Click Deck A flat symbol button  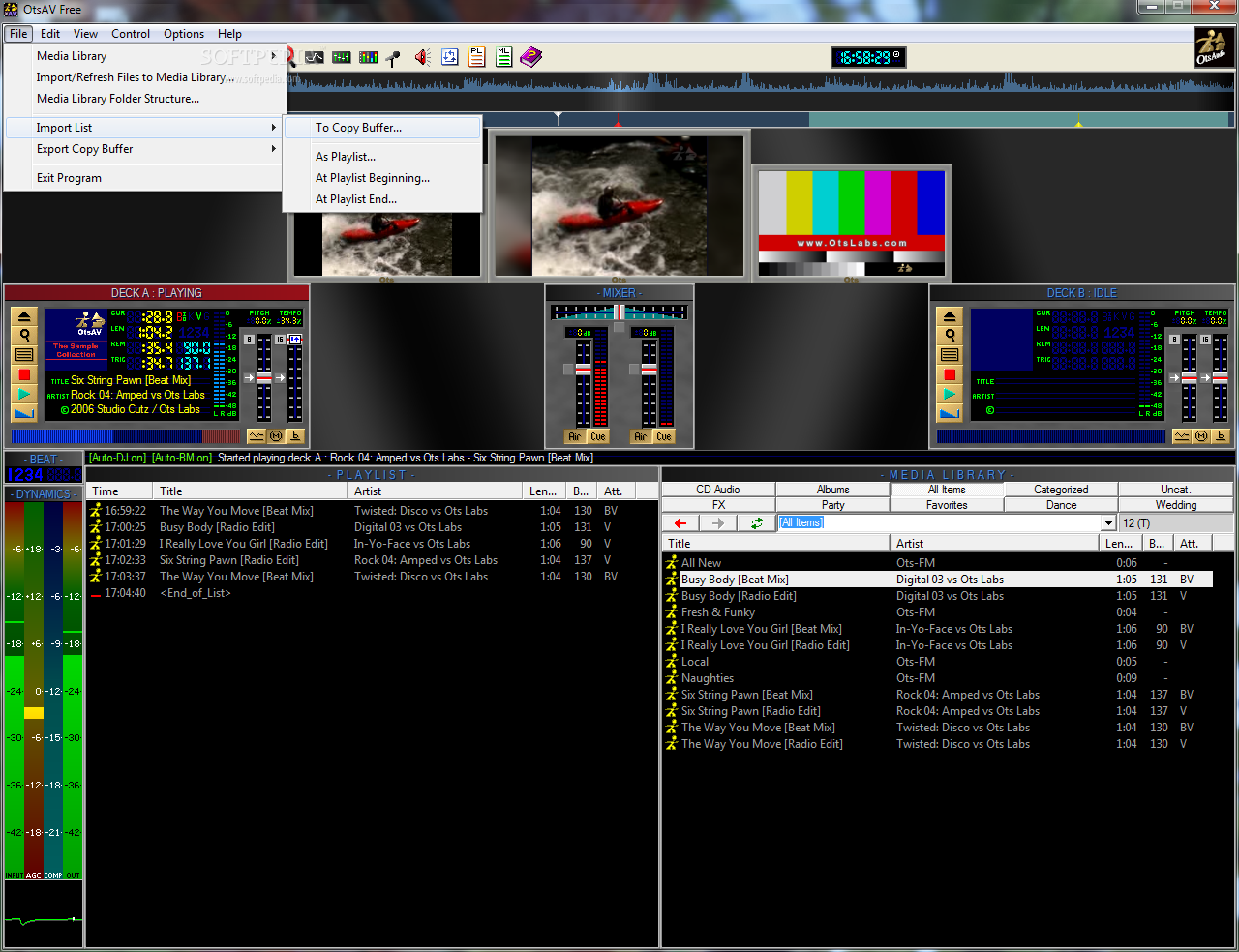[296, 436]
